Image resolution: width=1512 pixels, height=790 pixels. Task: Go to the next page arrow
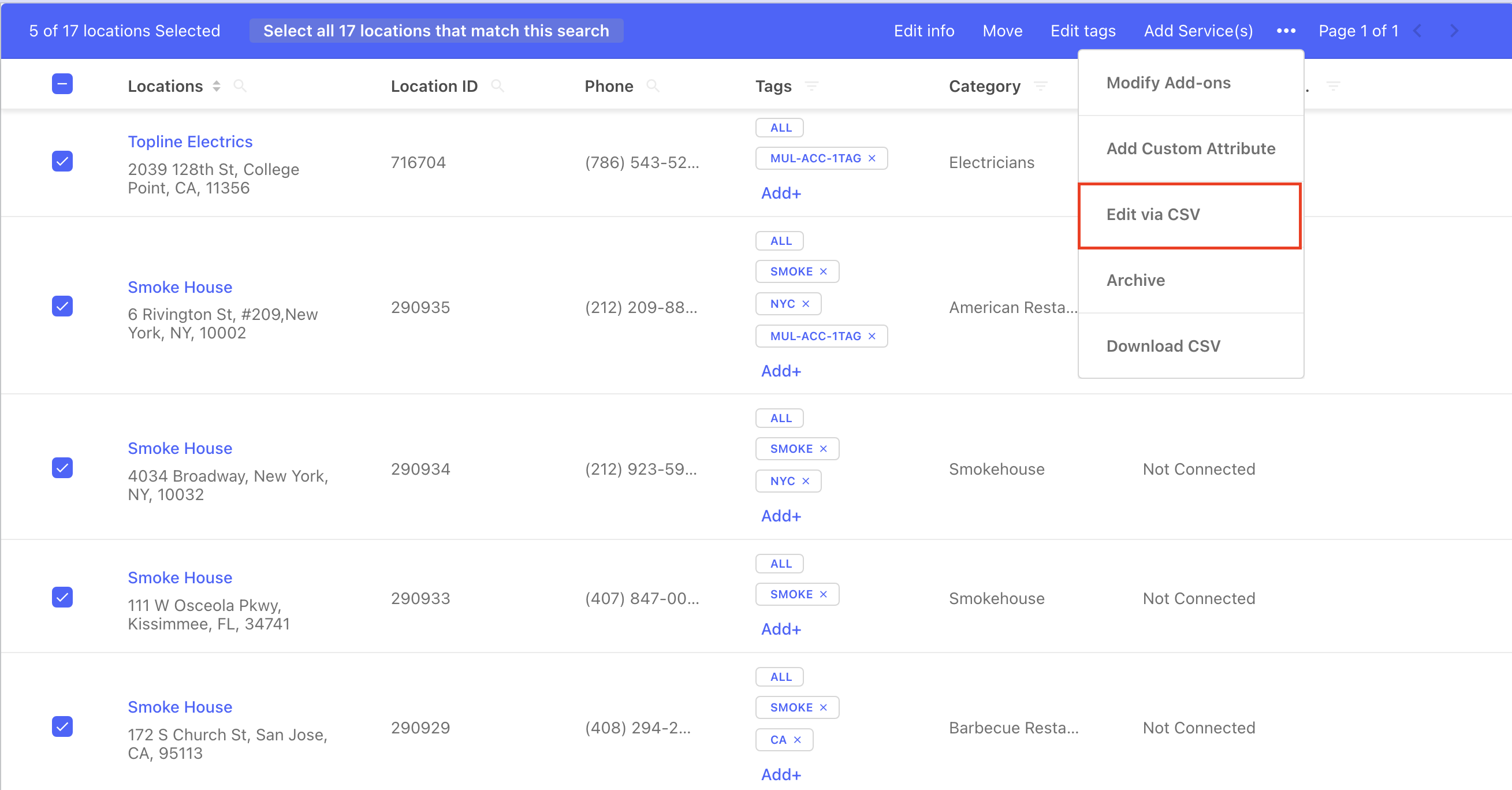point(1454,31)
